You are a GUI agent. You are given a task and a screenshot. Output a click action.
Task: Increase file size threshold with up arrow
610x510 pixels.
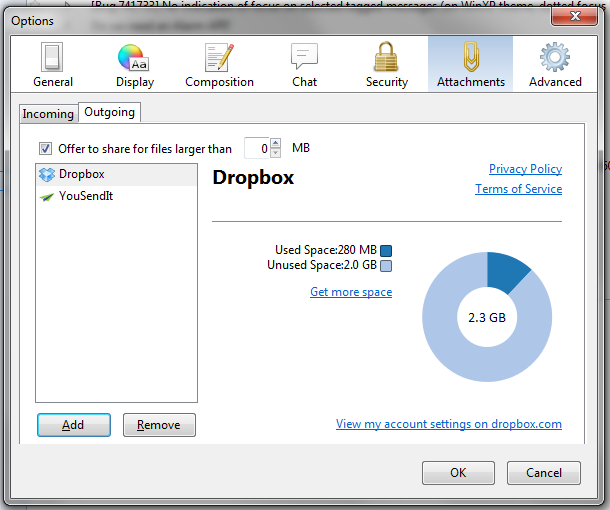click(276, 144)
